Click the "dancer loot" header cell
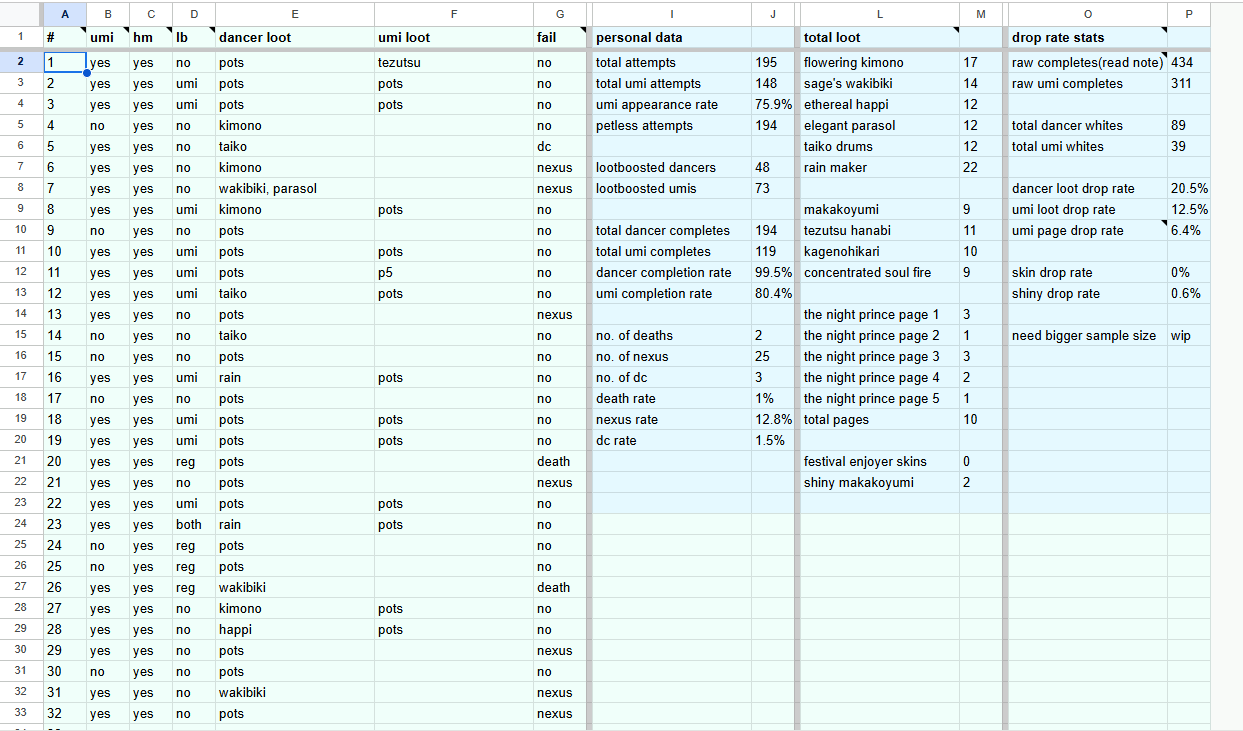Image resolution: width=1243 pixels, height=731 pixels. point(294,37)
